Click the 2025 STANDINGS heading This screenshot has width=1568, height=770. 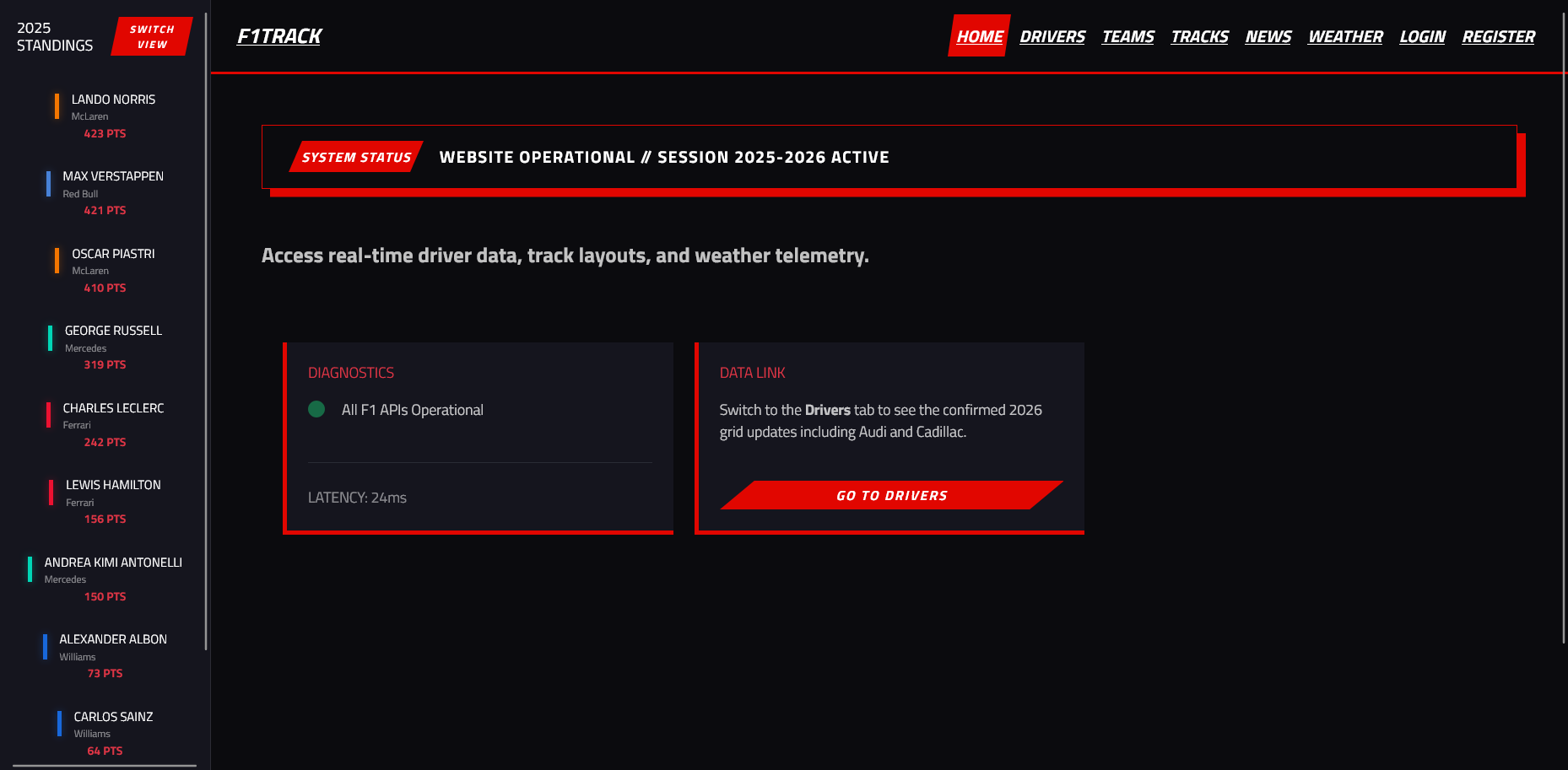point(55,36)
